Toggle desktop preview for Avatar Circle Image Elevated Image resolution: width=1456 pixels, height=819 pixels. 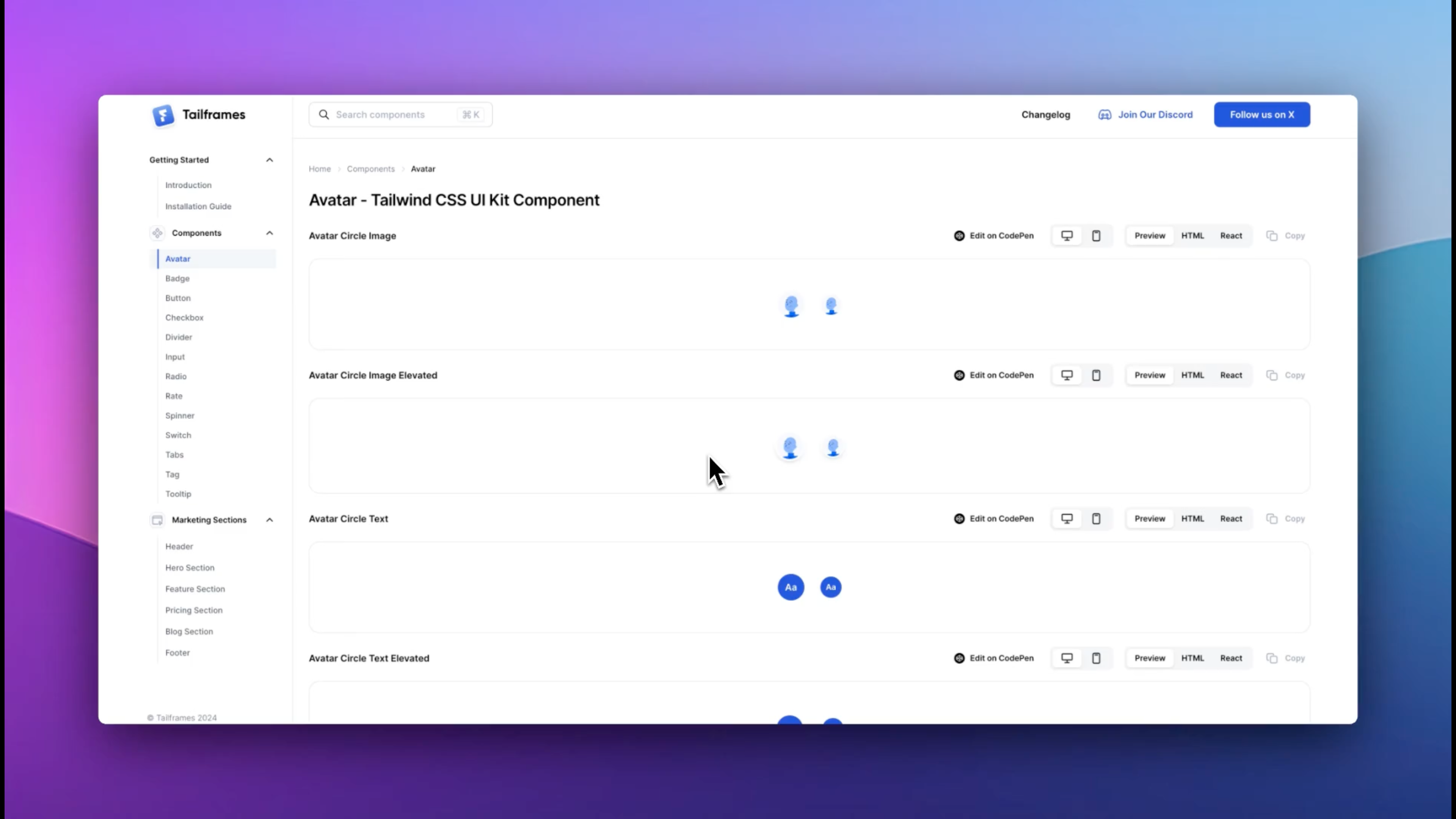tap(1067, 375)
